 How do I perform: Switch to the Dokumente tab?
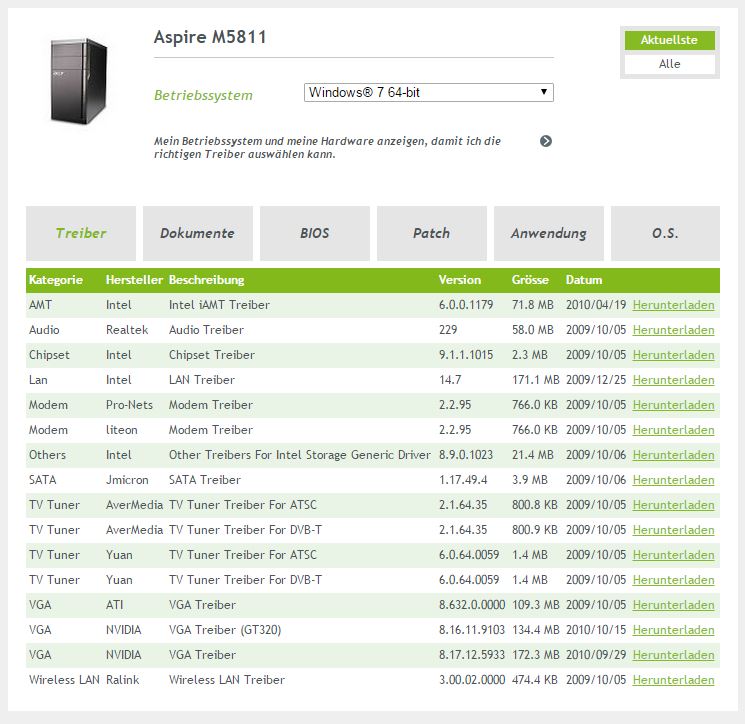pyautogui.click(x=198, y=233)
